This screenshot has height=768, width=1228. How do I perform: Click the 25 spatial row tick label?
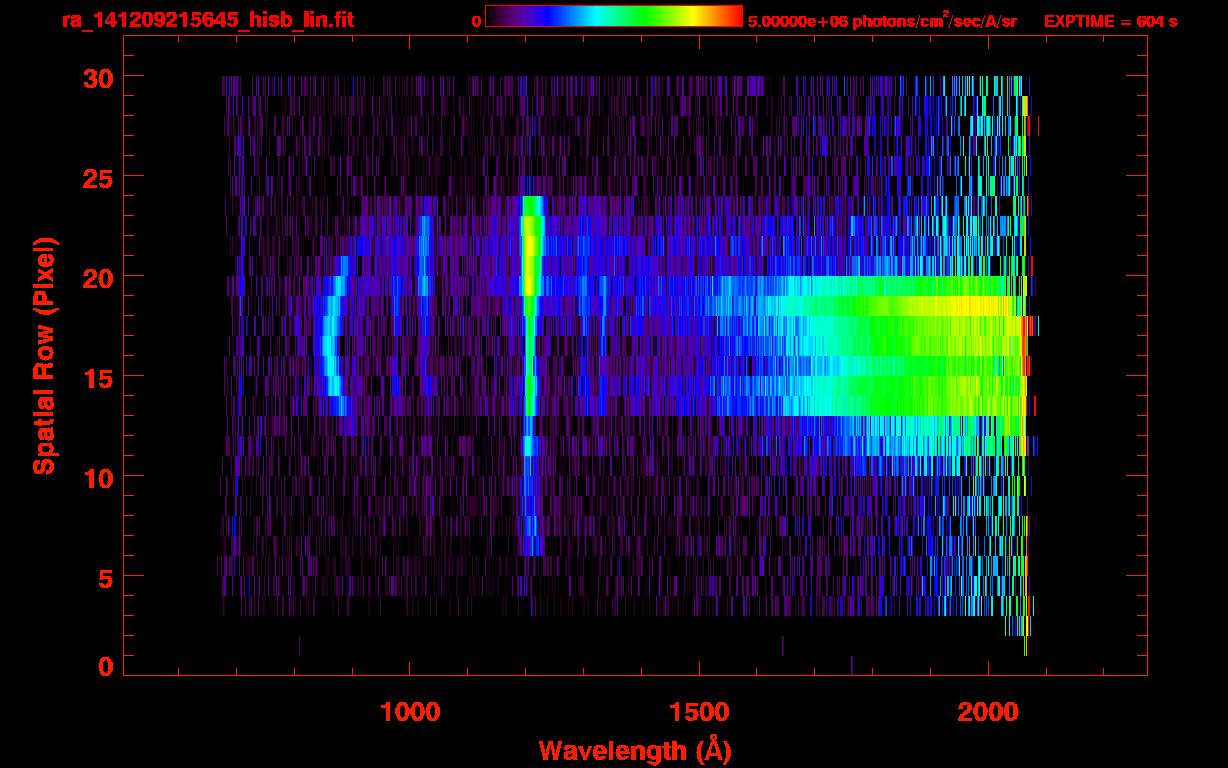(x=96, y=177)
